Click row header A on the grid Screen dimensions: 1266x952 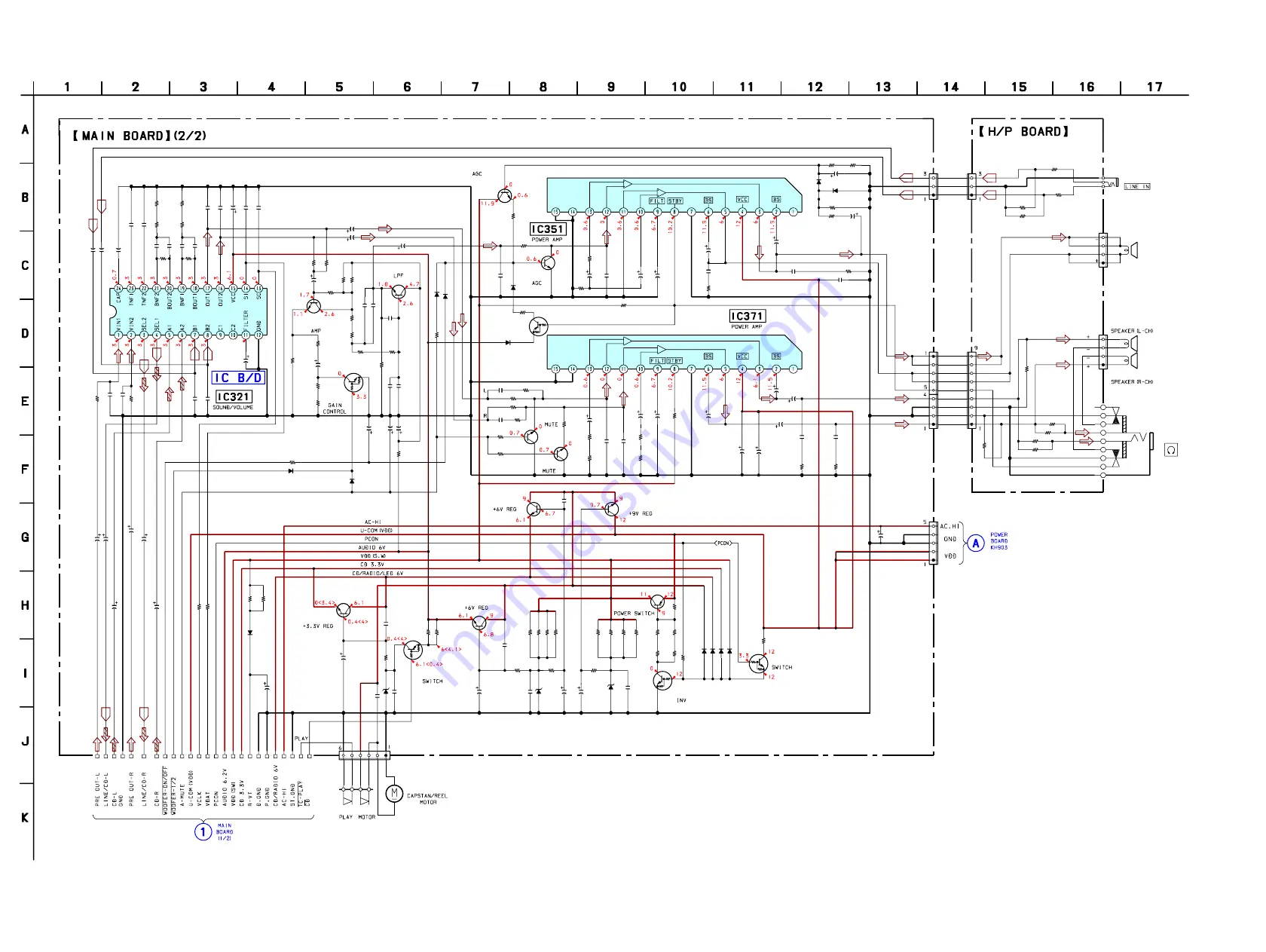25,130
